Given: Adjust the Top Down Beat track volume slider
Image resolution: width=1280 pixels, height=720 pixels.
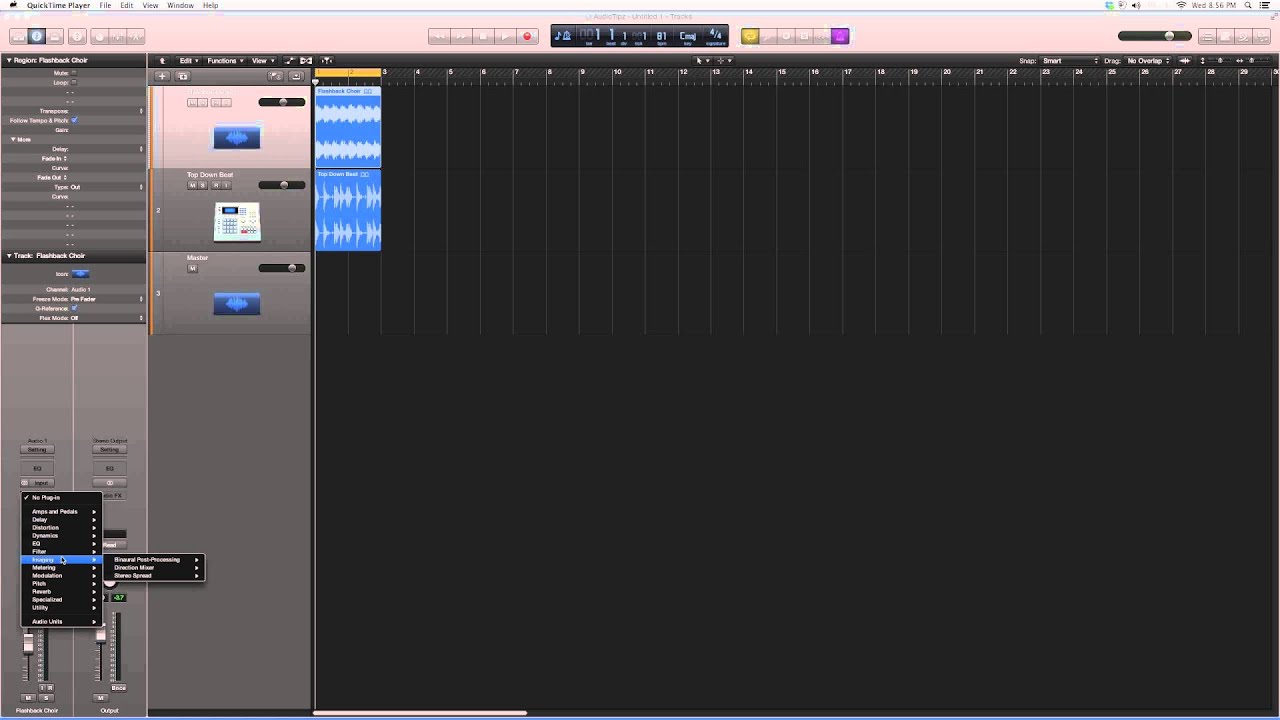Looking at the screenshot, I should [x=282, y=185].
